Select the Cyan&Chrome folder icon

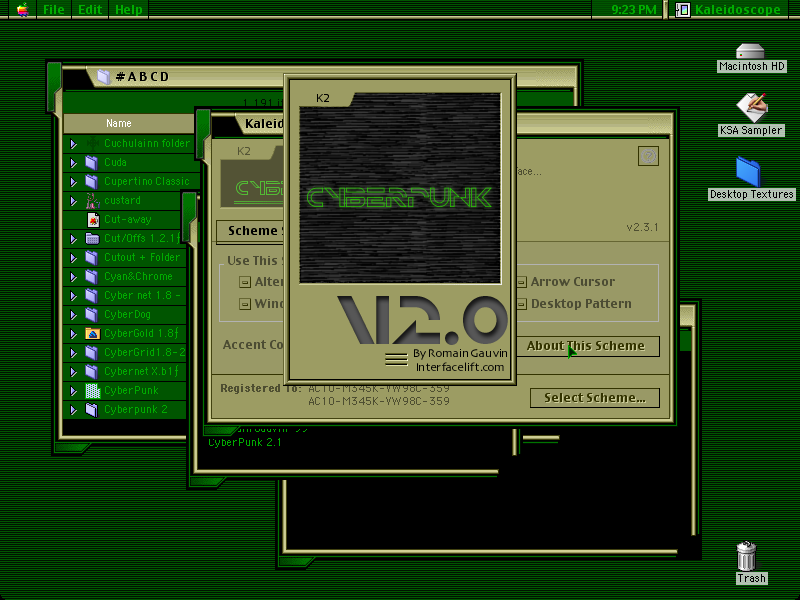point(92,277)
